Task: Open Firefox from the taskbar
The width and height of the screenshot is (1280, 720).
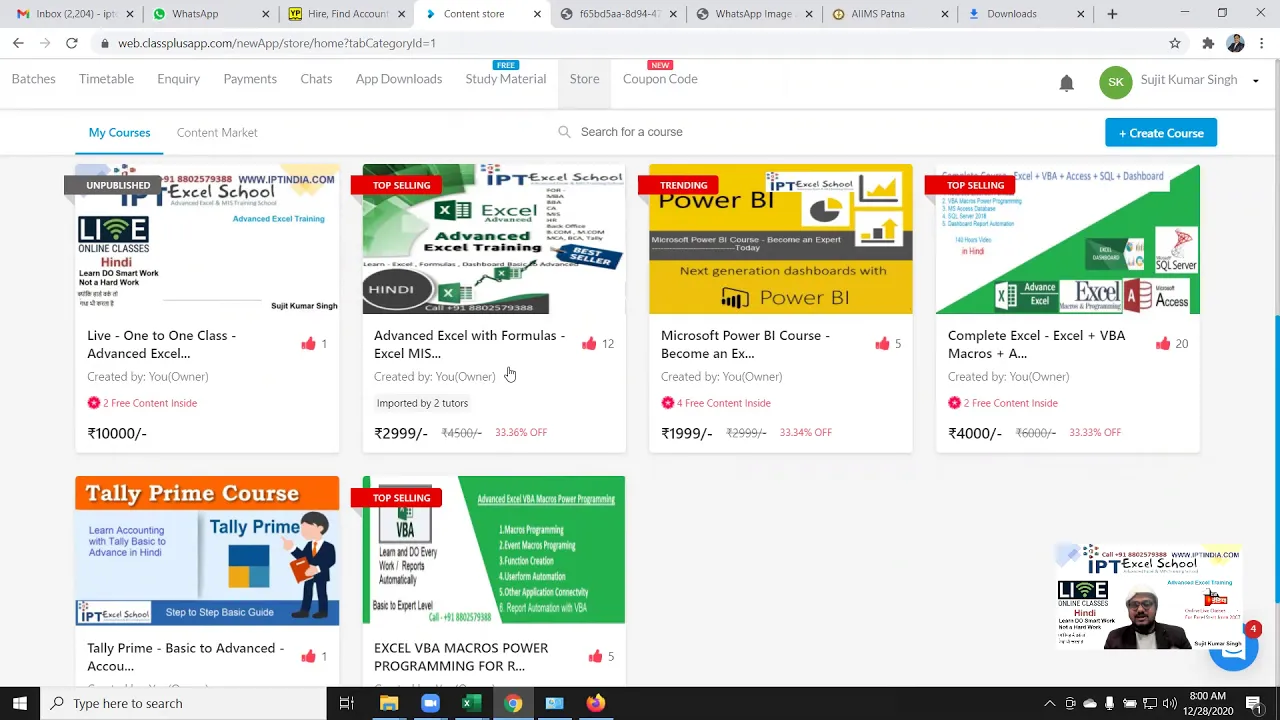Action: pyautogui.click(x=595, y=703)
